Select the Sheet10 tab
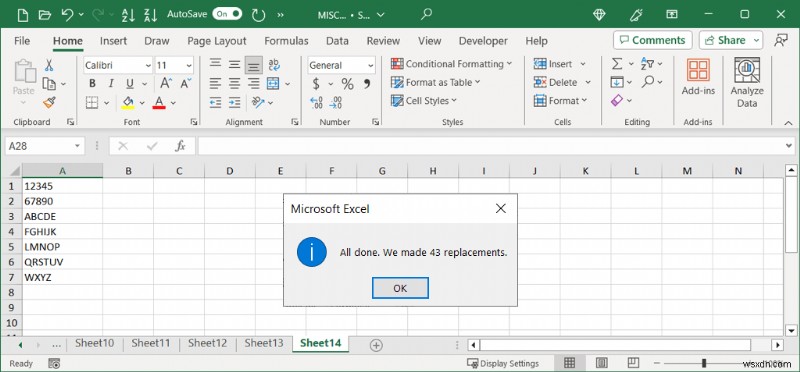This screenshot has height=372, width=800. (x=94, y=343)
